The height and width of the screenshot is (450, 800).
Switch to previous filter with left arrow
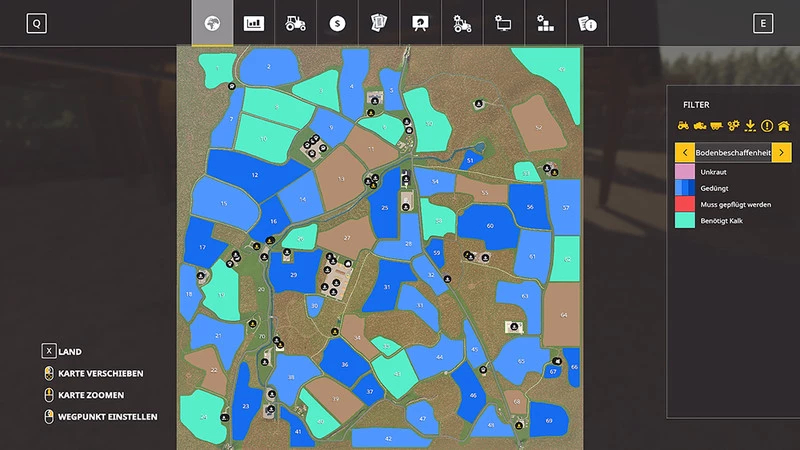684,152
